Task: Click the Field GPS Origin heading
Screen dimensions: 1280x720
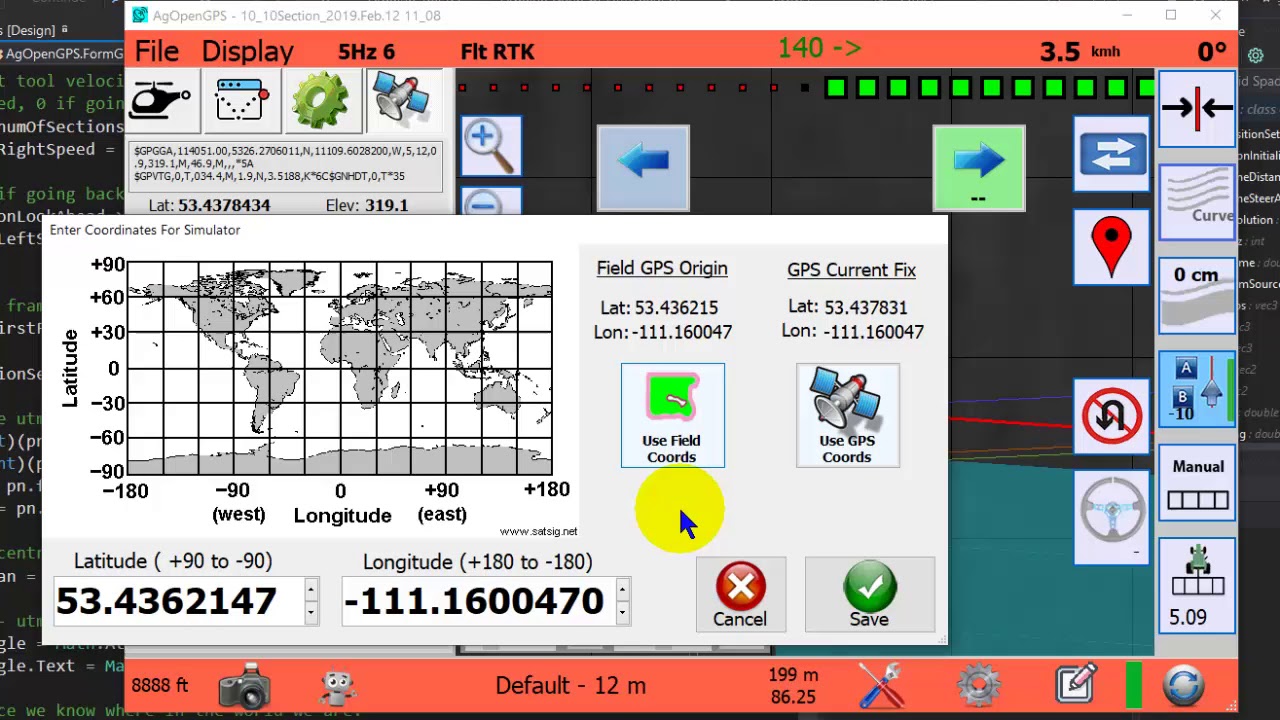Action: [x=662, y=268]
